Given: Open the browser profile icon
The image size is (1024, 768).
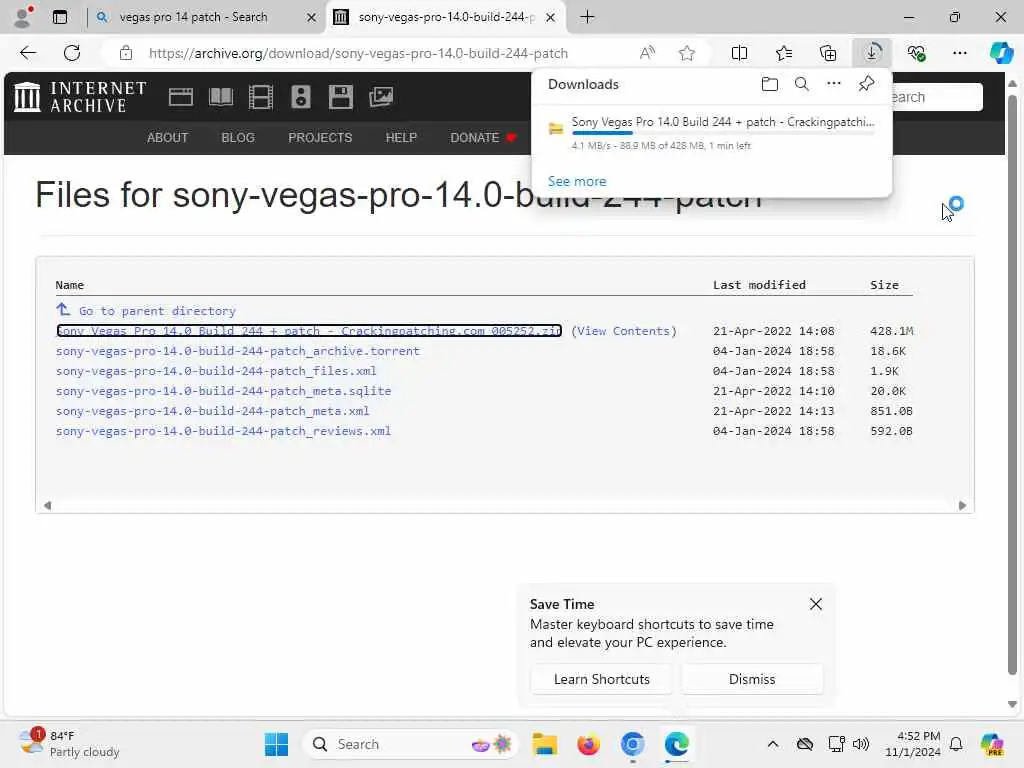Looking at the screenshot, I should [23, 17].
